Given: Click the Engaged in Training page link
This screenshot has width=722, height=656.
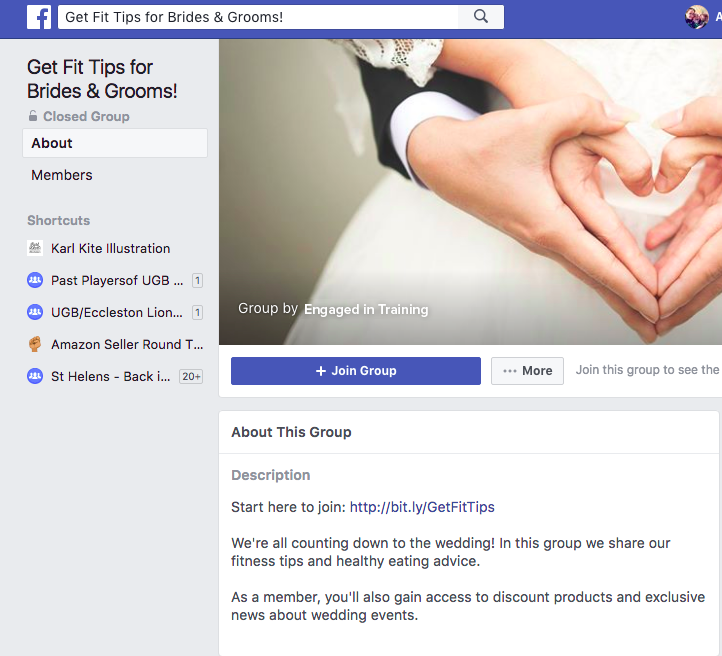Looking at the screenshot, I should [366, 309].
